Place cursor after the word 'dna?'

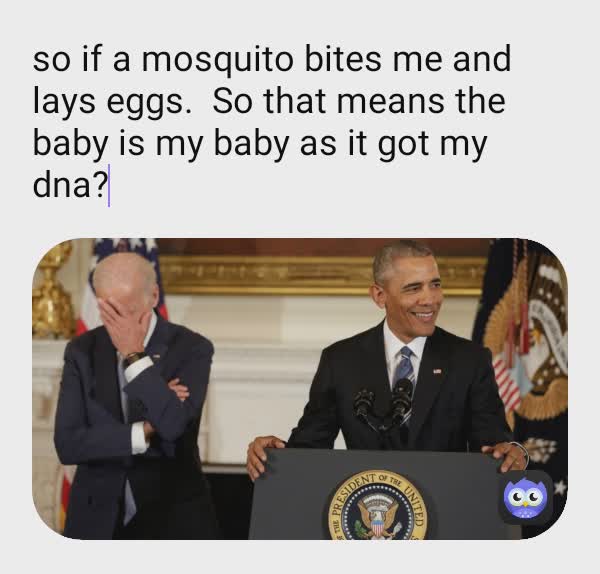pos(109,186)
